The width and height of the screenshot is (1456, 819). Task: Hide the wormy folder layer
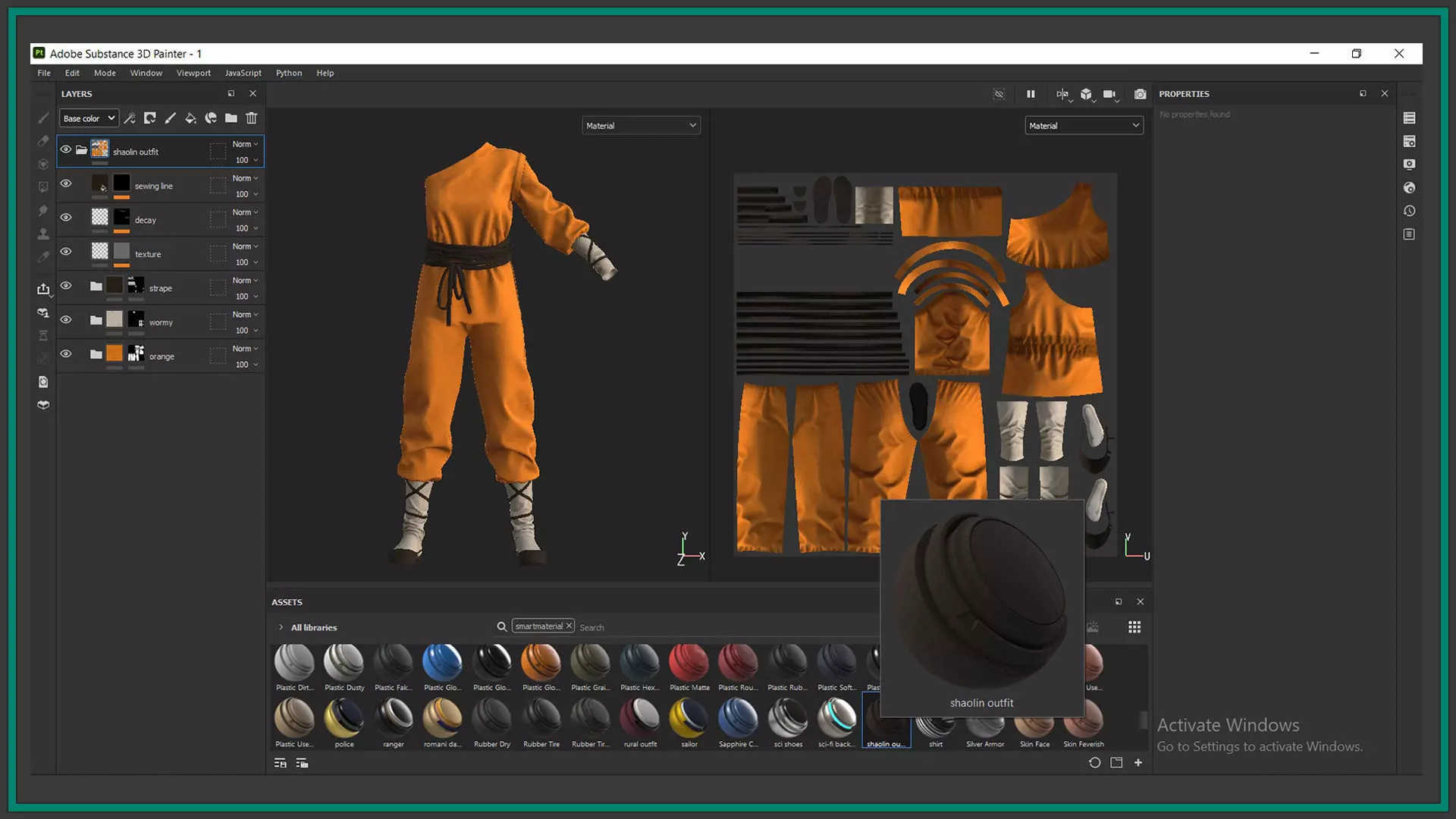(66, 320)
